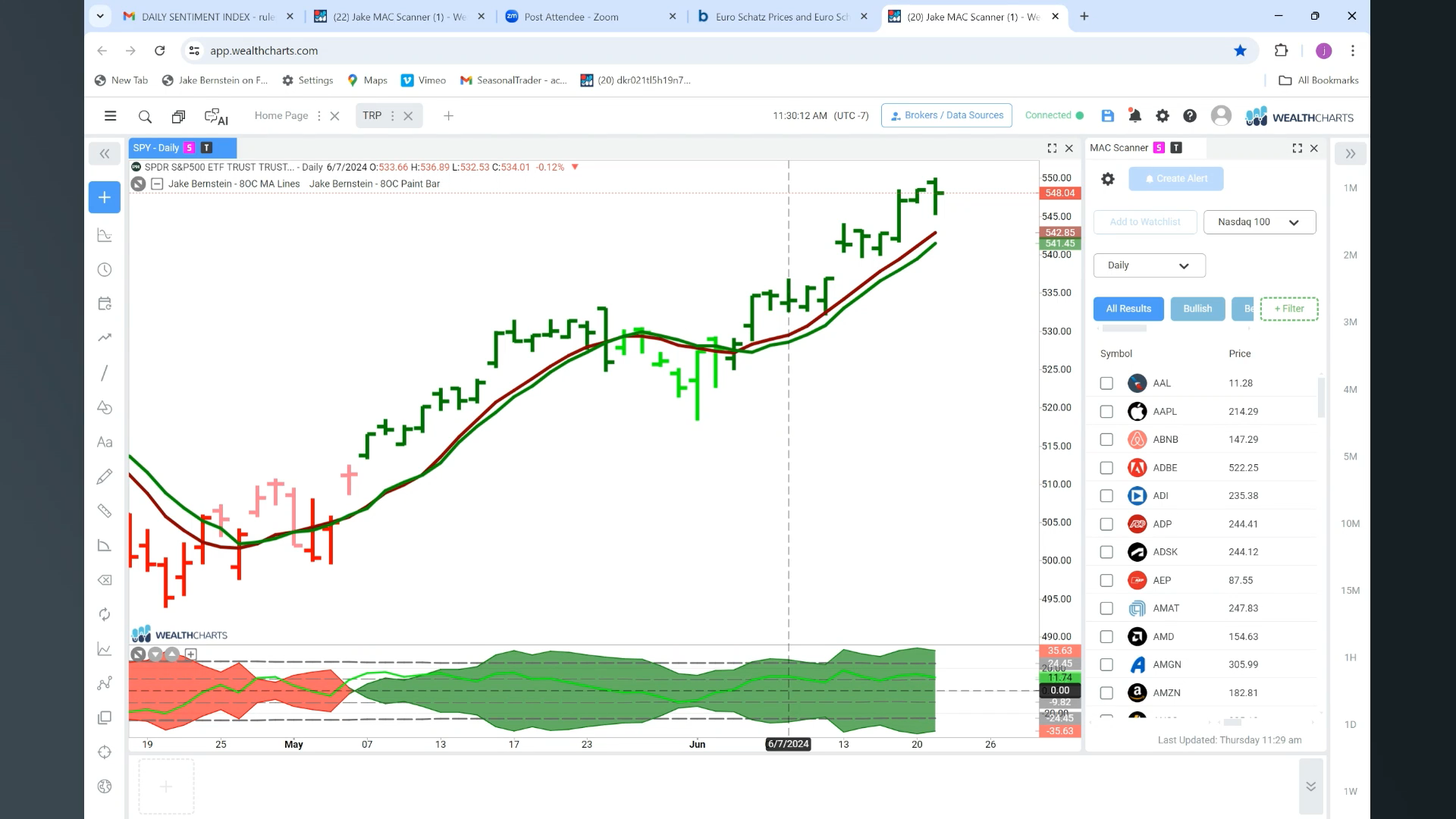This screenshot has width=1456, height=819.
Task: Switch to the TRP workspace tab
Action: [372, 115]
